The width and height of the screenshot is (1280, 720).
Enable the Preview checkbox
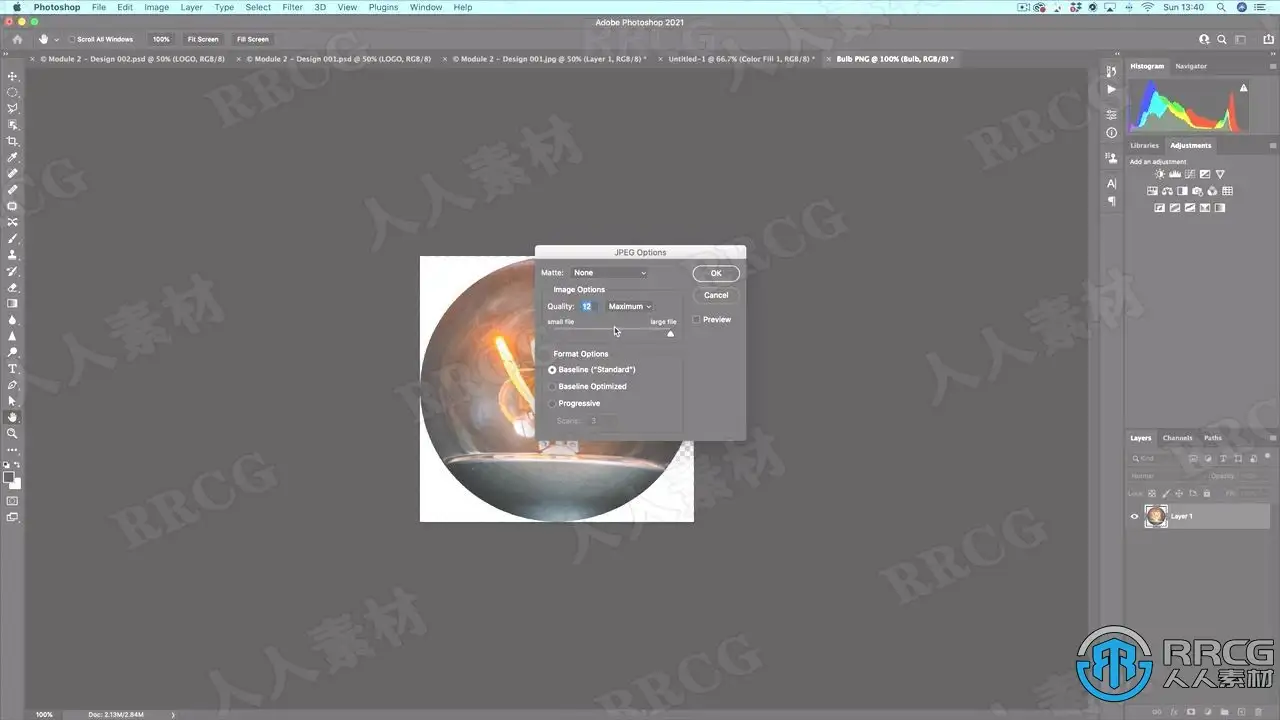click(696, 320)
